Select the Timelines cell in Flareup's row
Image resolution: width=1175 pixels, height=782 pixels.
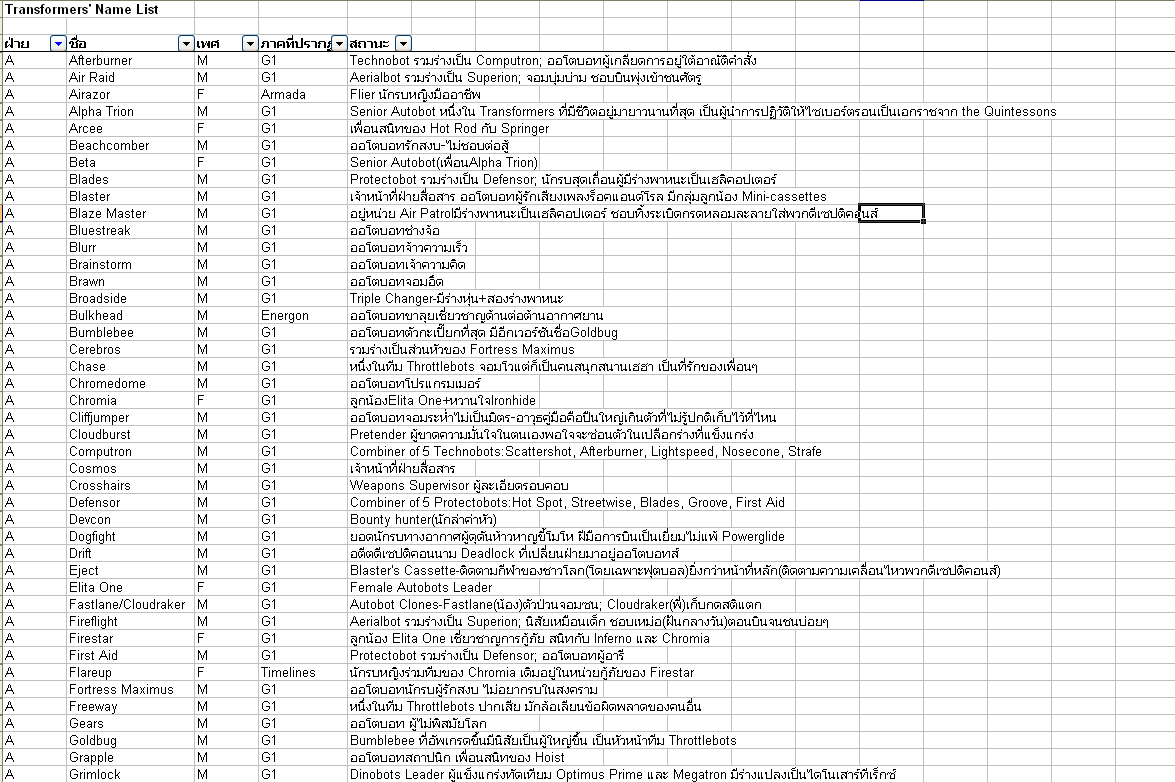click(303, 673)
